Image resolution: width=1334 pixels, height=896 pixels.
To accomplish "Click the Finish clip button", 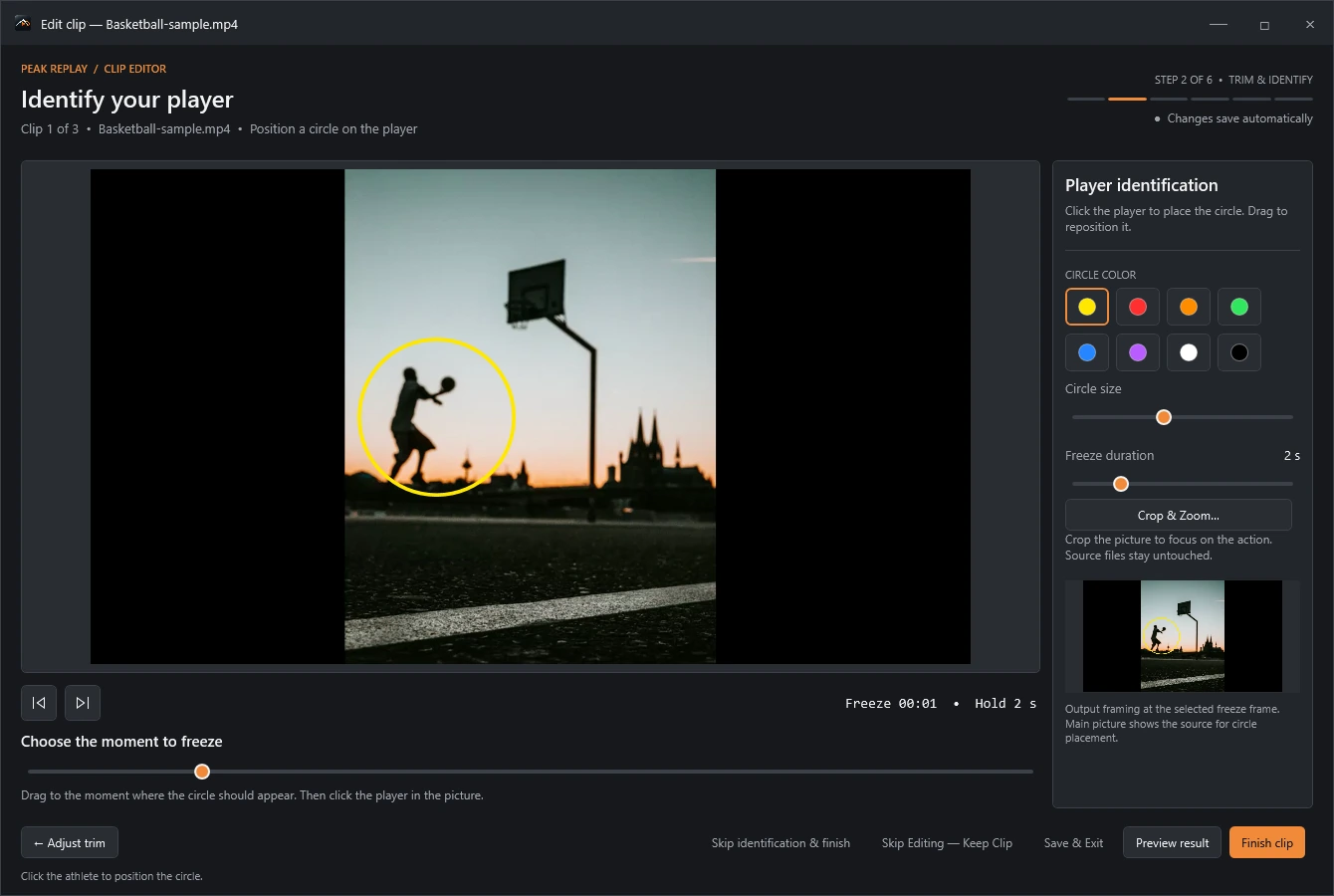I will click(1267, 842).
